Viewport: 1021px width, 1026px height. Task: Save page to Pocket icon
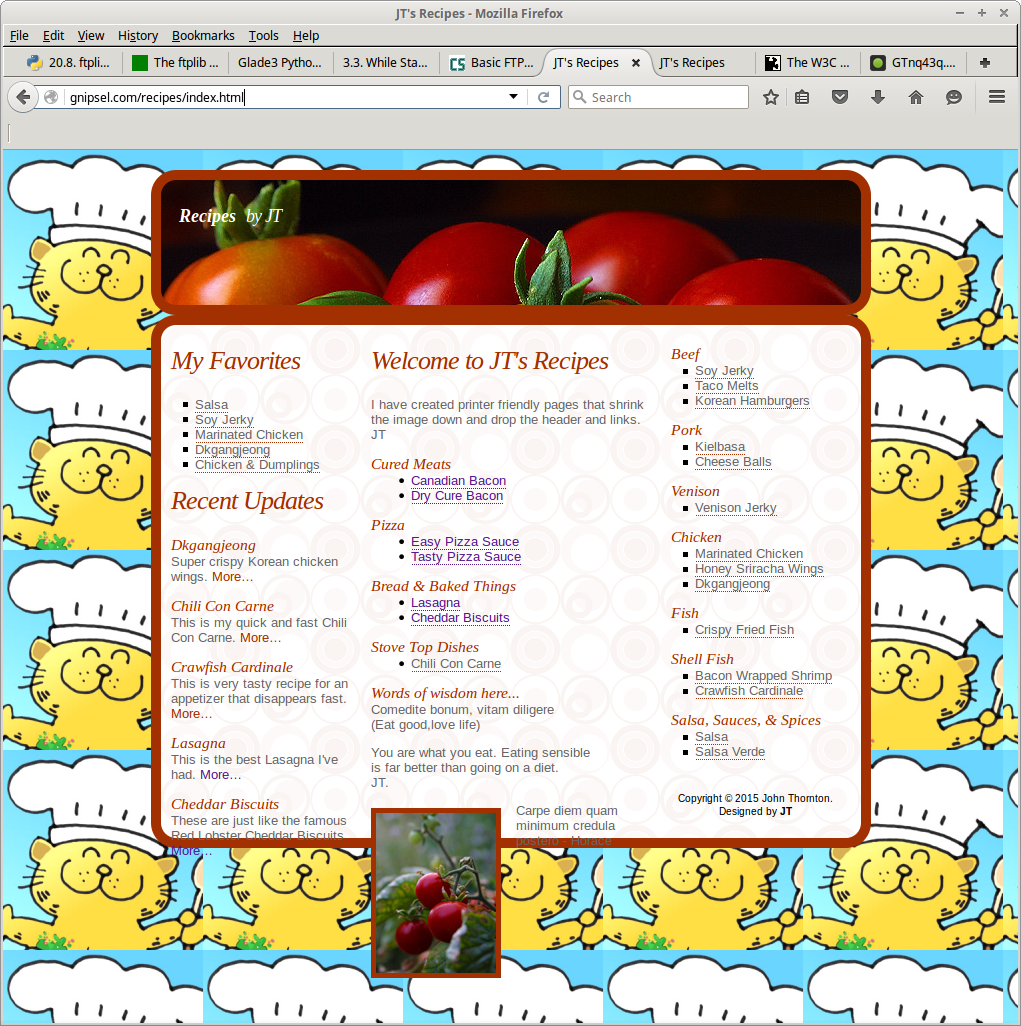[841, 97]
